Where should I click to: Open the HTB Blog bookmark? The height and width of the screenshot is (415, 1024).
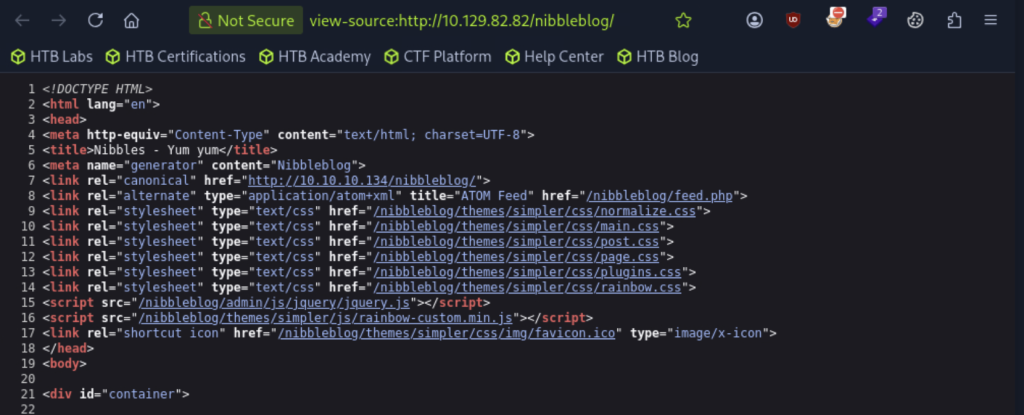click(x=658, y=57)
